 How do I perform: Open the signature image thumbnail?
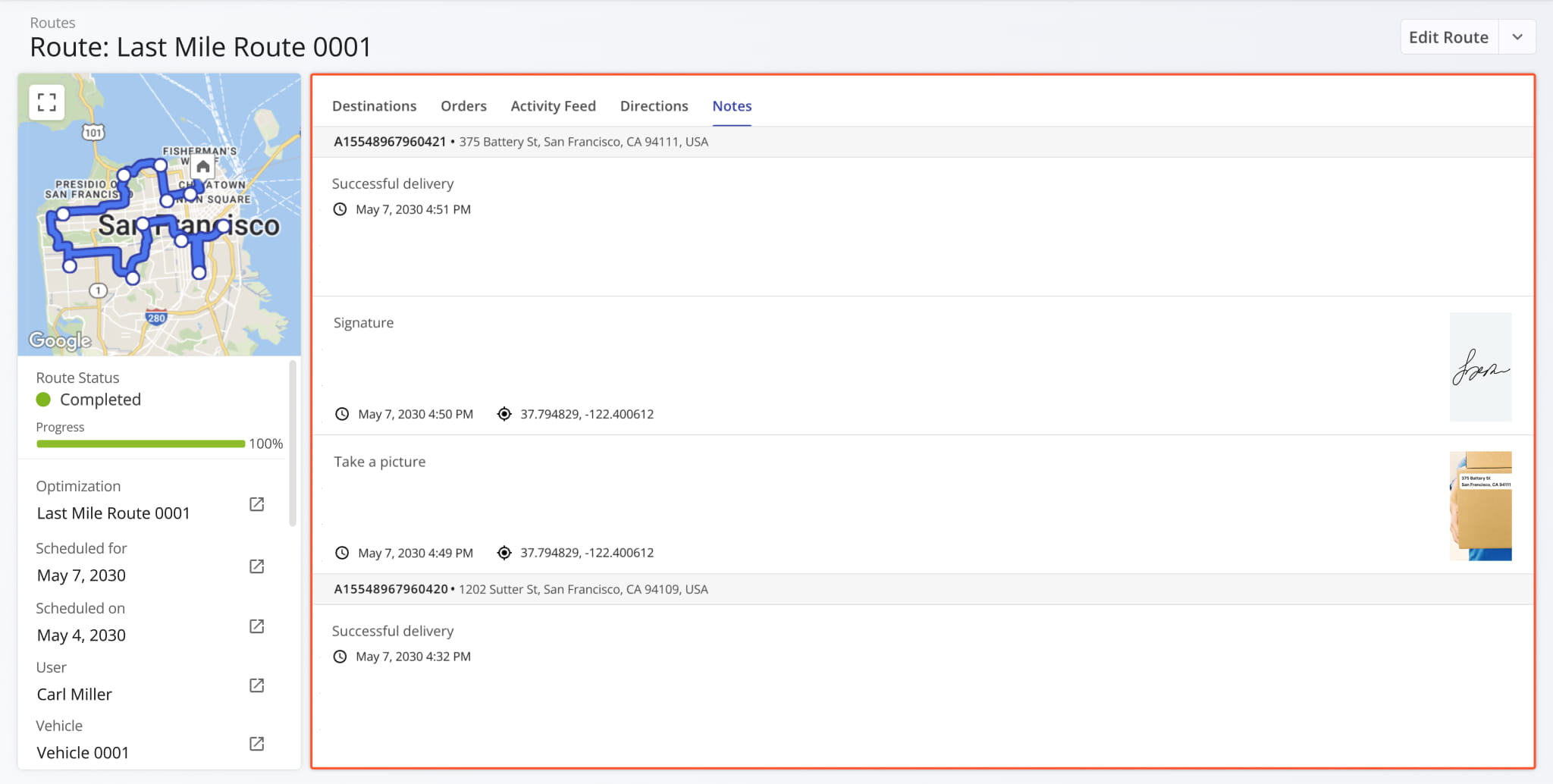click(x=1480, y=367)
